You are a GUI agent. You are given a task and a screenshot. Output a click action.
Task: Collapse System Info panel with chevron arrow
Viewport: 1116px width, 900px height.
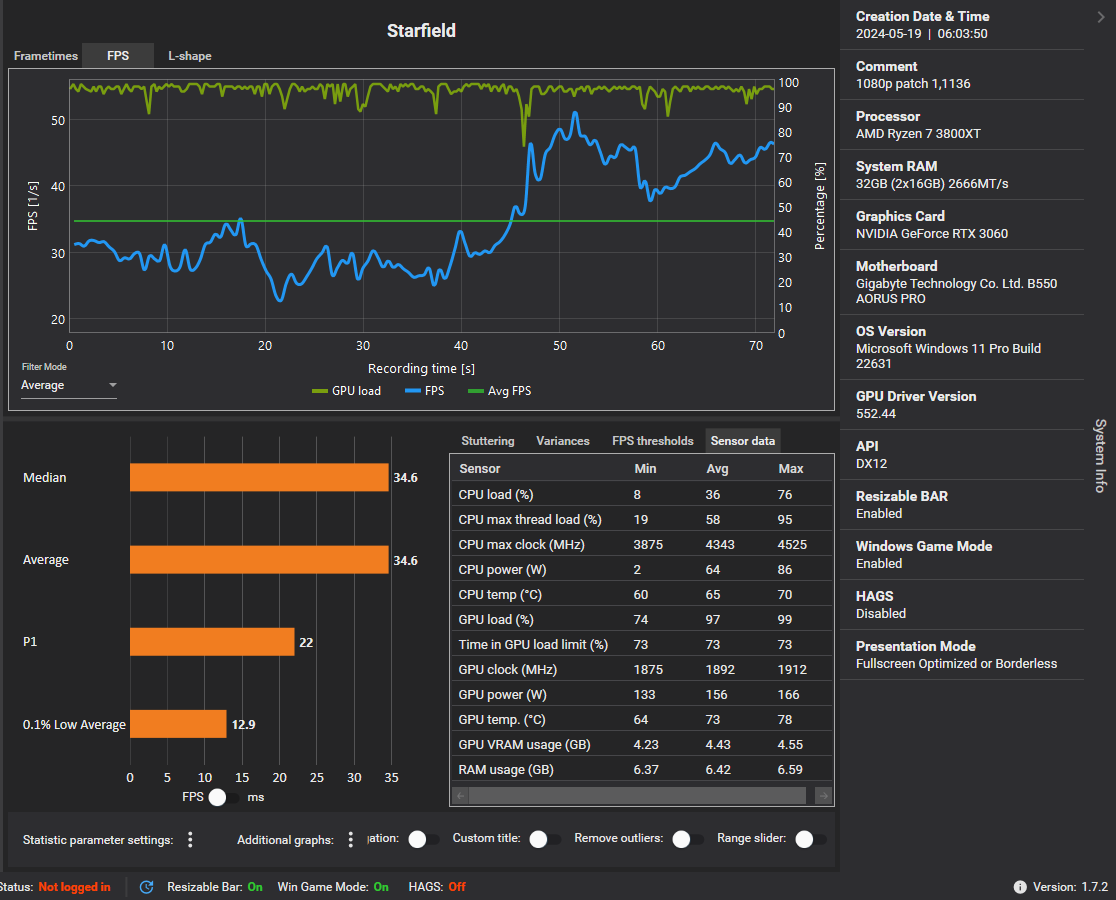1100,17
